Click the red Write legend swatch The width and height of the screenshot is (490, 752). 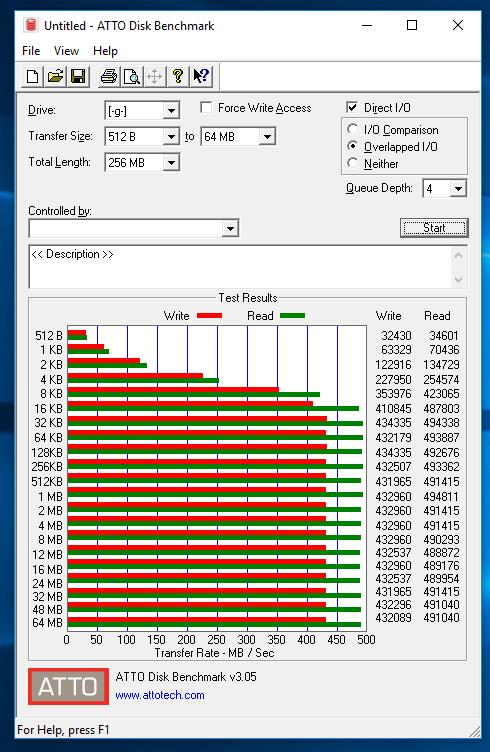pos(210,316)
